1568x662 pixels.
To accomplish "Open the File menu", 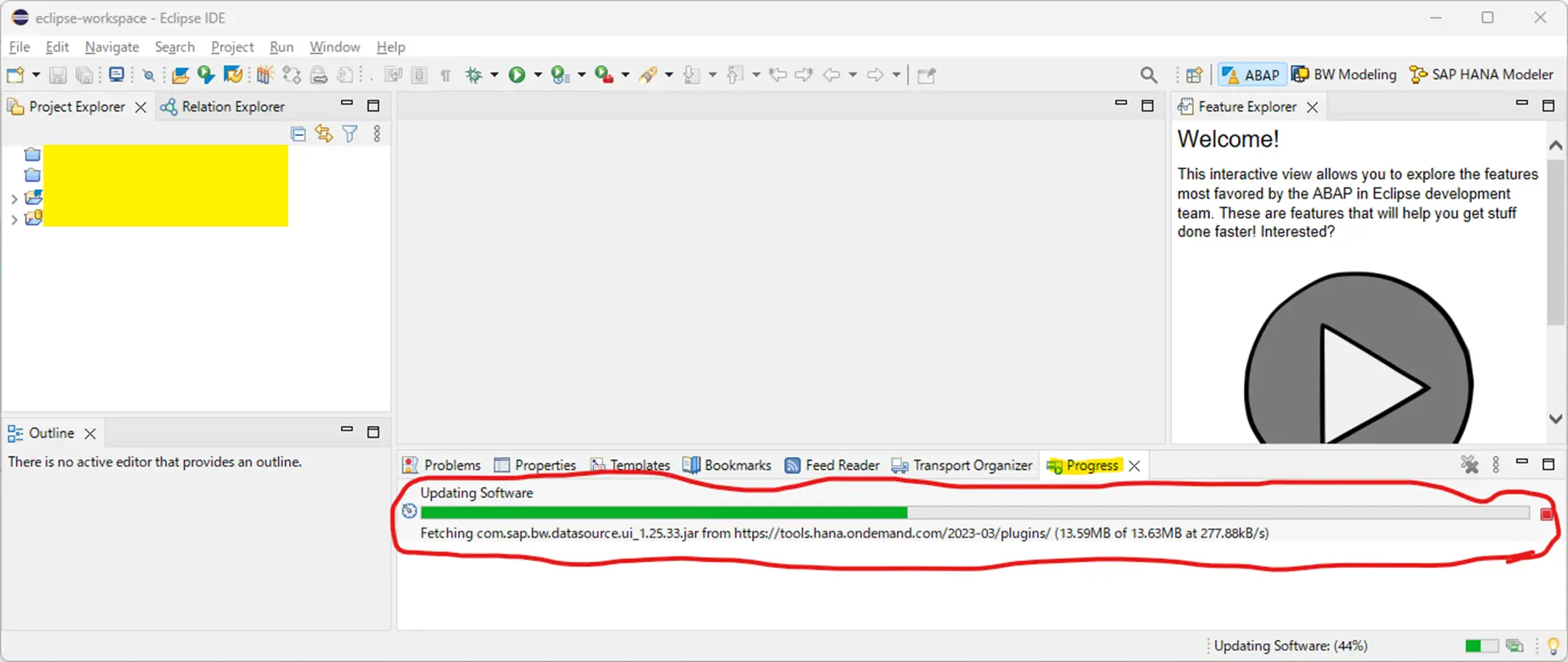I will tap(19, 47).
